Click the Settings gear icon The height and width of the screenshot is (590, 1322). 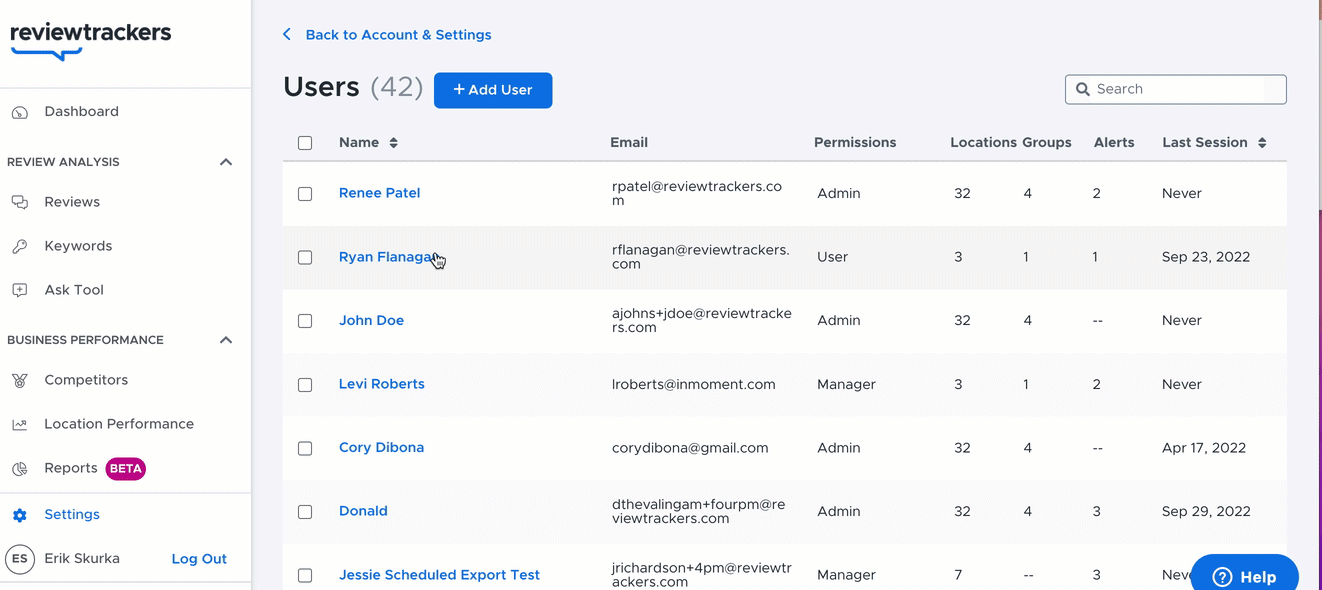coord(20,515)
